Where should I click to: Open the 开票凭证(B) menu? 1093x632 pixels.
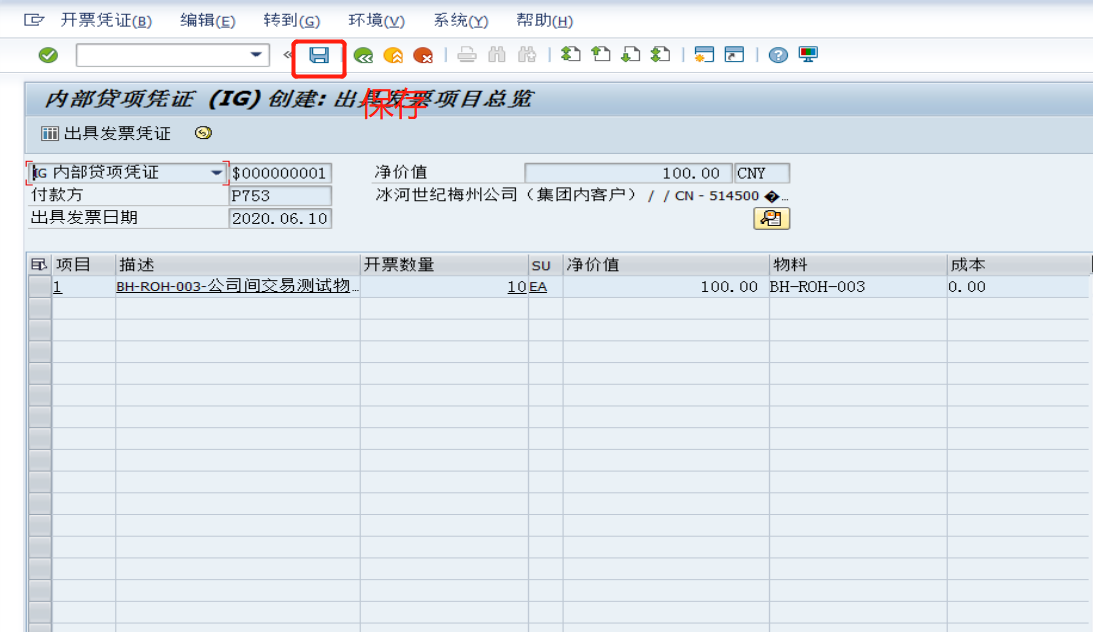pyautogui.click(x=106, y=20)
